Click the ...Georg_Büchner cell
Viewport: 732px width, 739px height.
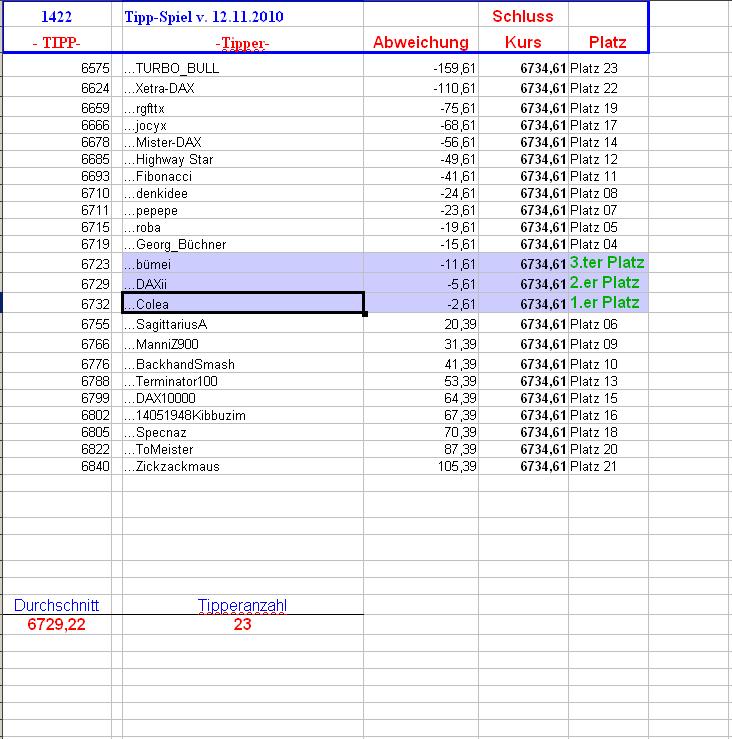pyautogui.click(x=243, y=244)
